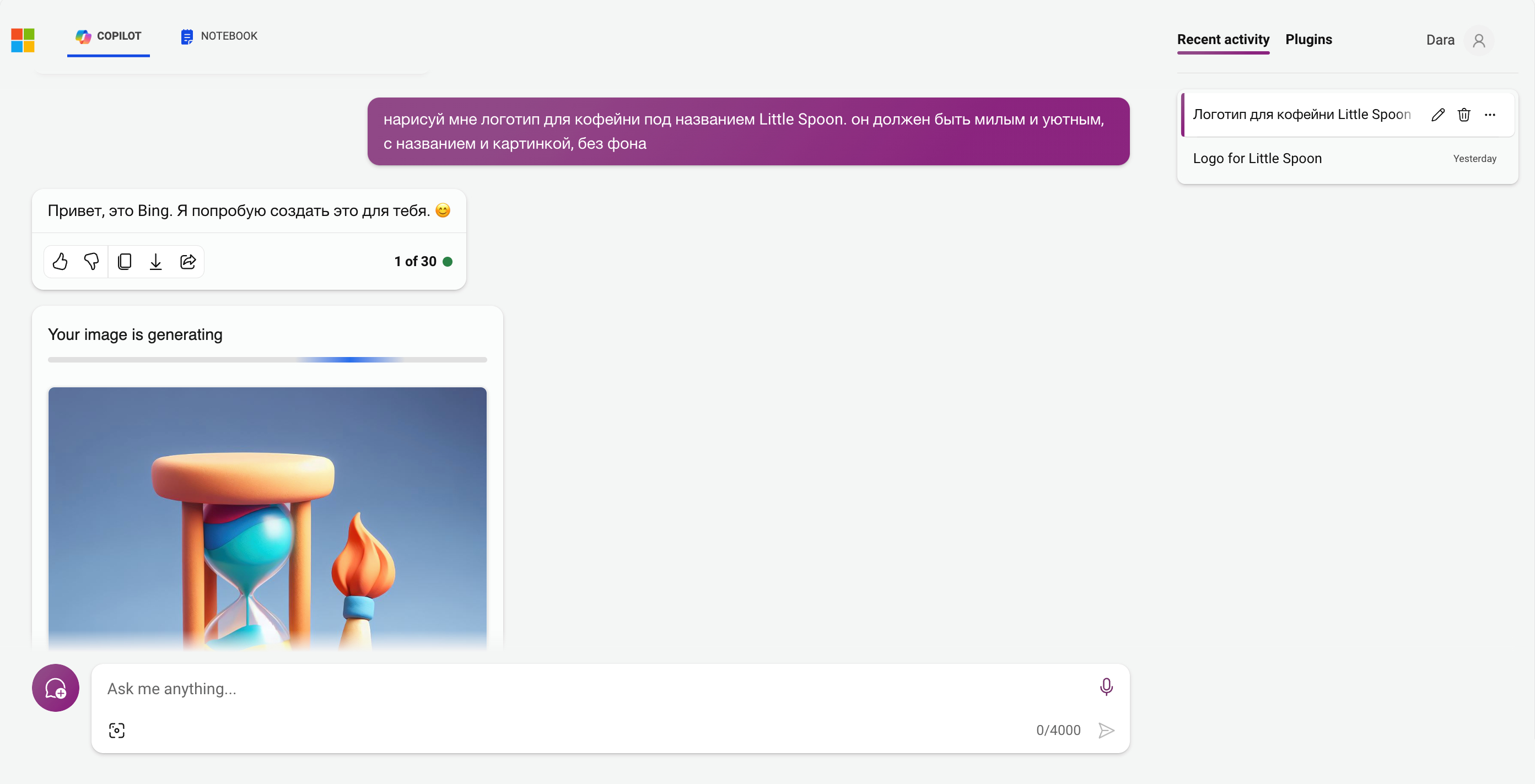Image resolution: width=1535 pixels, height=784 pixels.
Task: Toggle the delete icon on Логотип conversation
Action: 1464,113
